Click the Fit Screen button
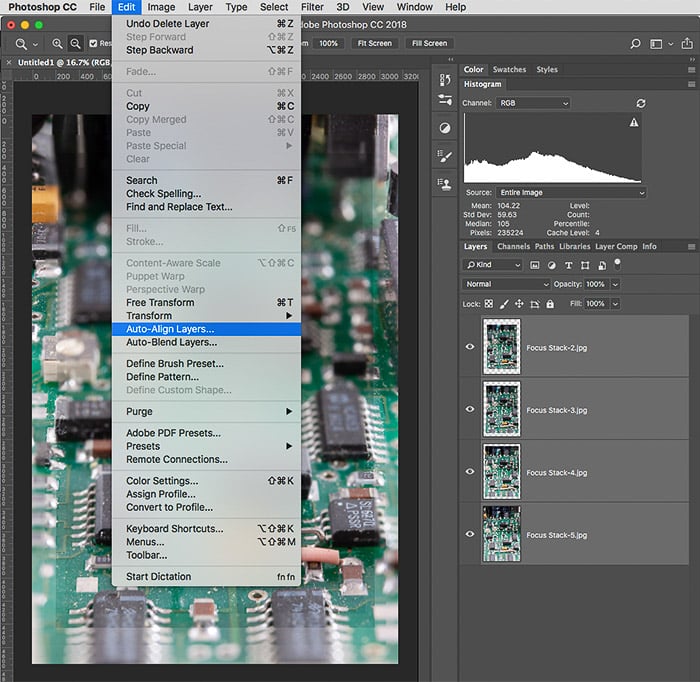Screen dimensions: 700x682 [375, 43]
